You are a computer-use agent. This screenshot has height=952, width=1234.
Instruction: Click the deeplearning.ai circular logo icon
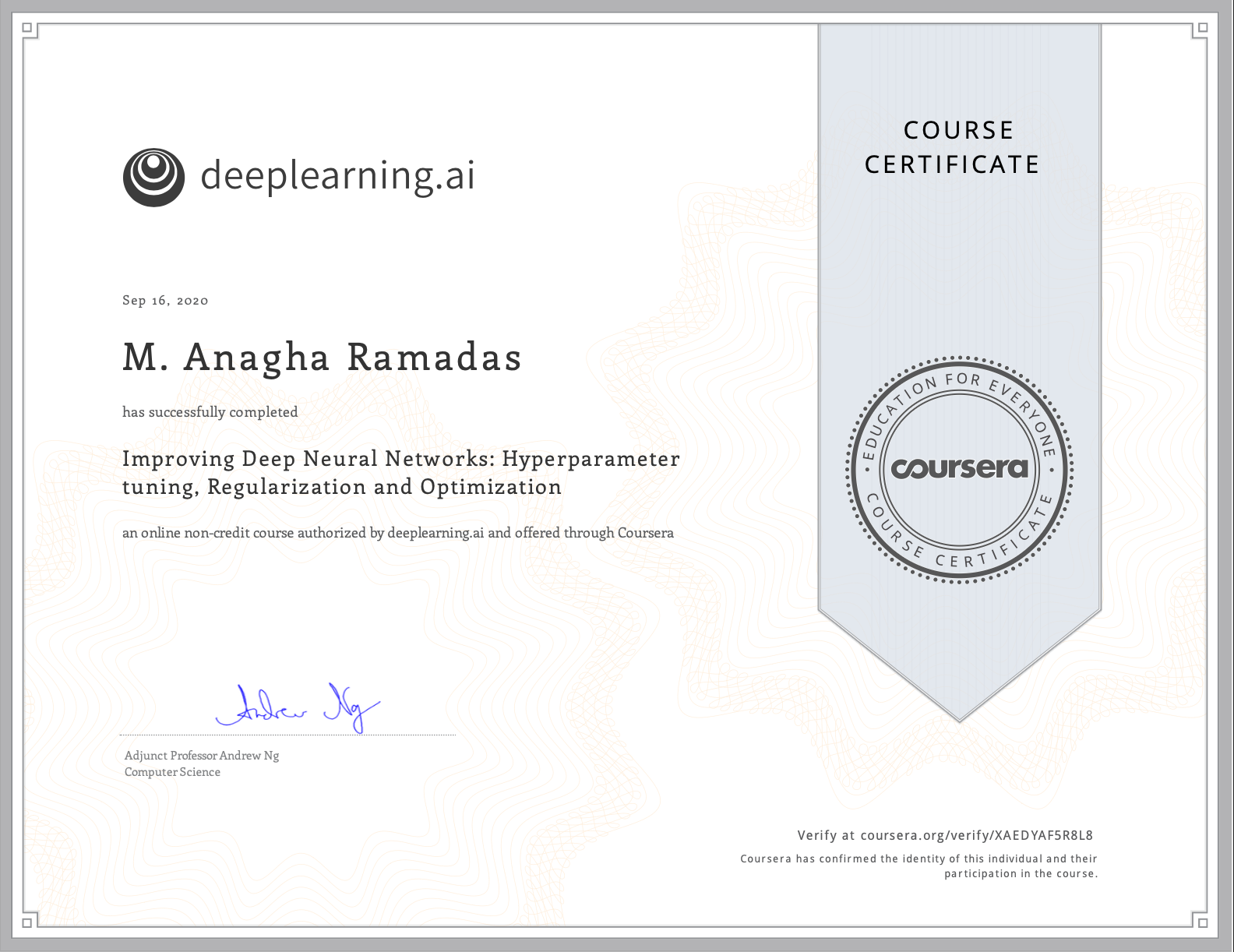153,177
